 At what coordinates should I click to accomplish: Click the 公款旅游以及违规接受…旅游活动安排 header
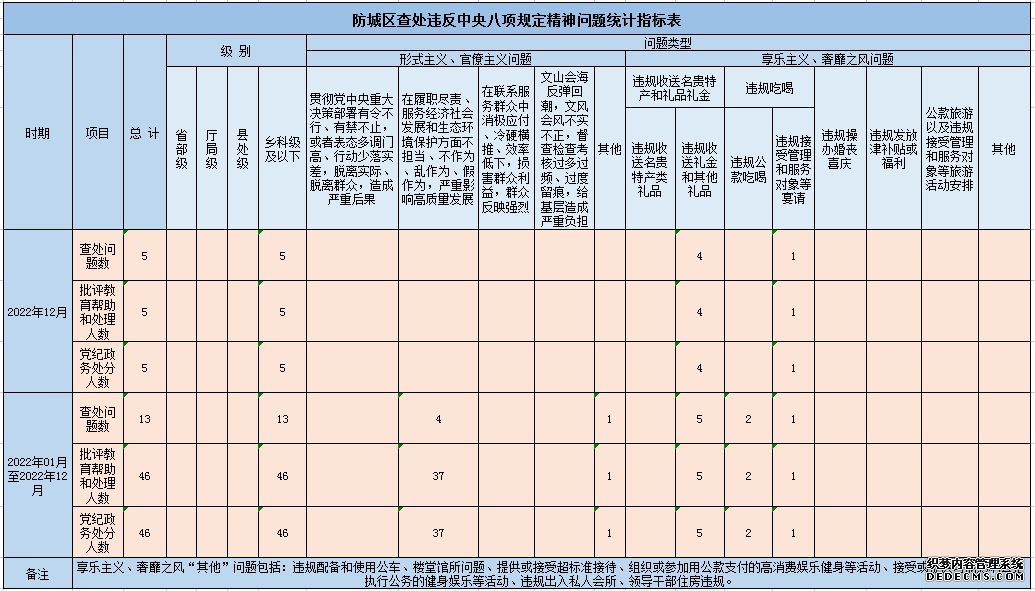coord(950,149)
